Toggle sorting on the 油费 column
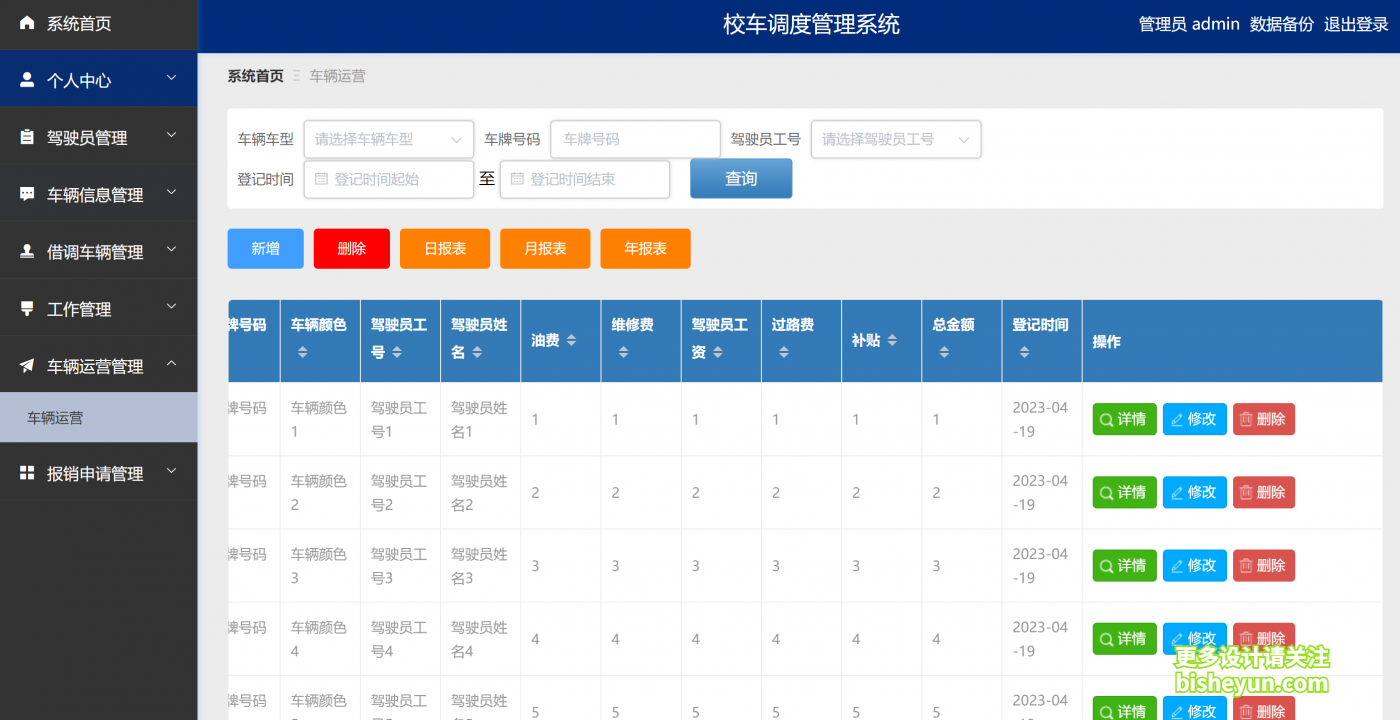 click(x=572, y=339)
